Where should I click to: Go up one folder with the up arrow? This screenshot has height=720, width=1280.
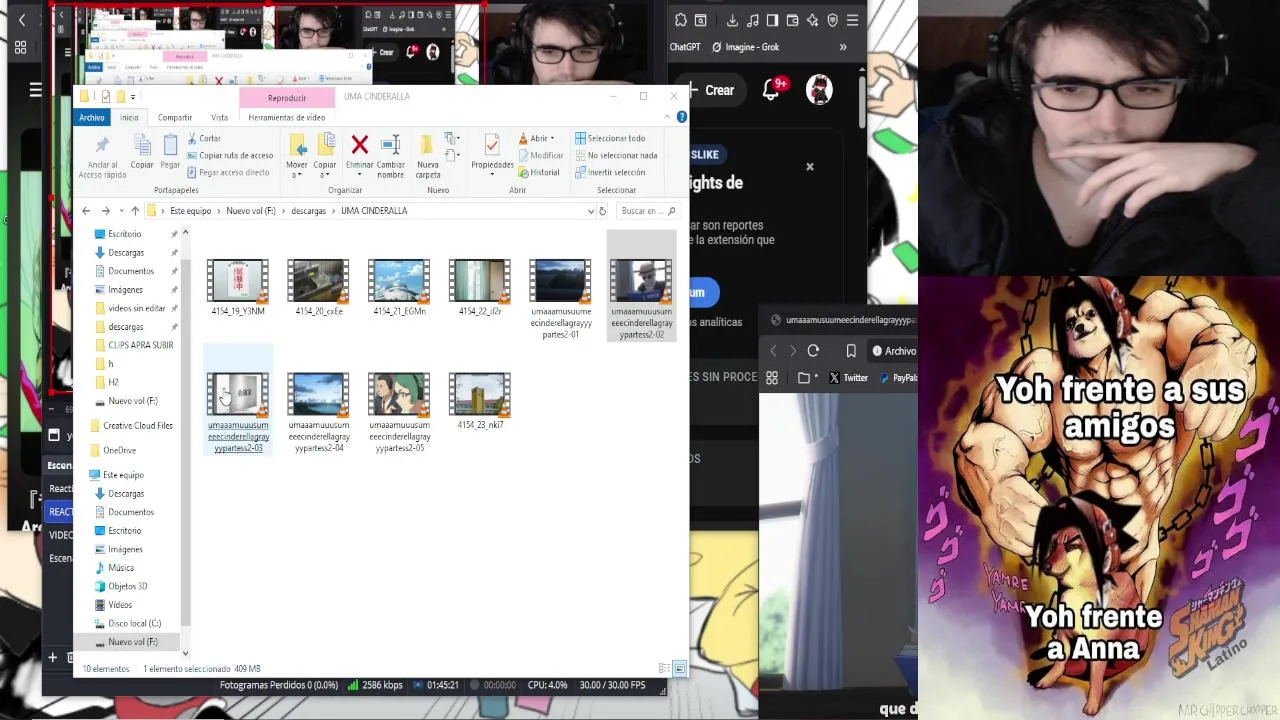(x=135, y=211)
